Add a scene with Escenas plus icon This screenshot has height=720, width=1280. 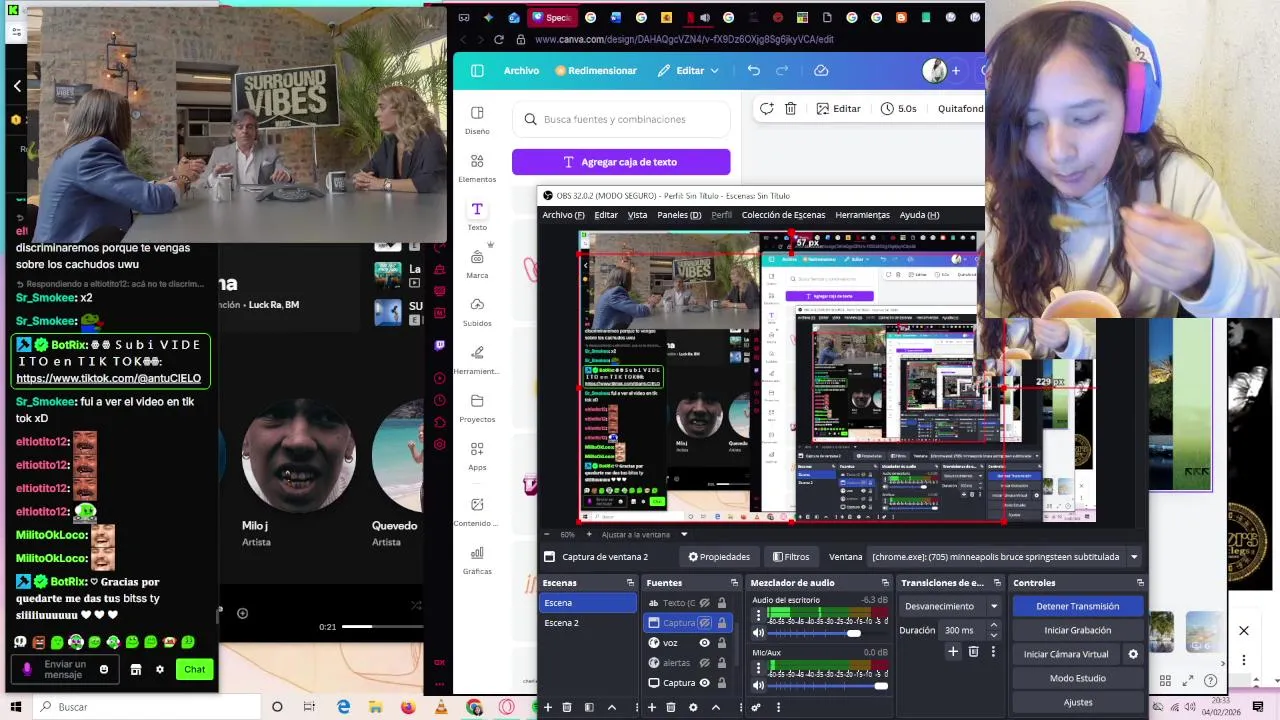[x=547, y=707]
